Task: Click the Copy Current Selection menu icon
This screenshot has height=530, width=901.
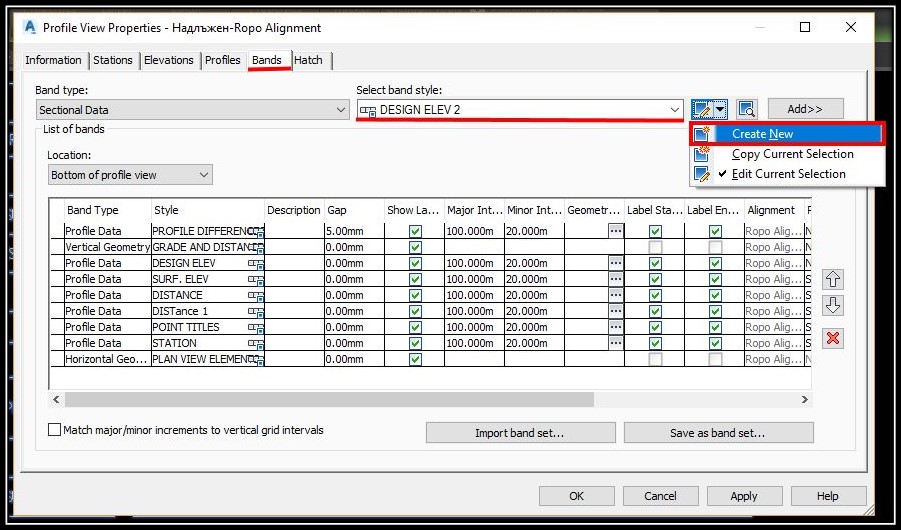Action: tap(702, 154)
